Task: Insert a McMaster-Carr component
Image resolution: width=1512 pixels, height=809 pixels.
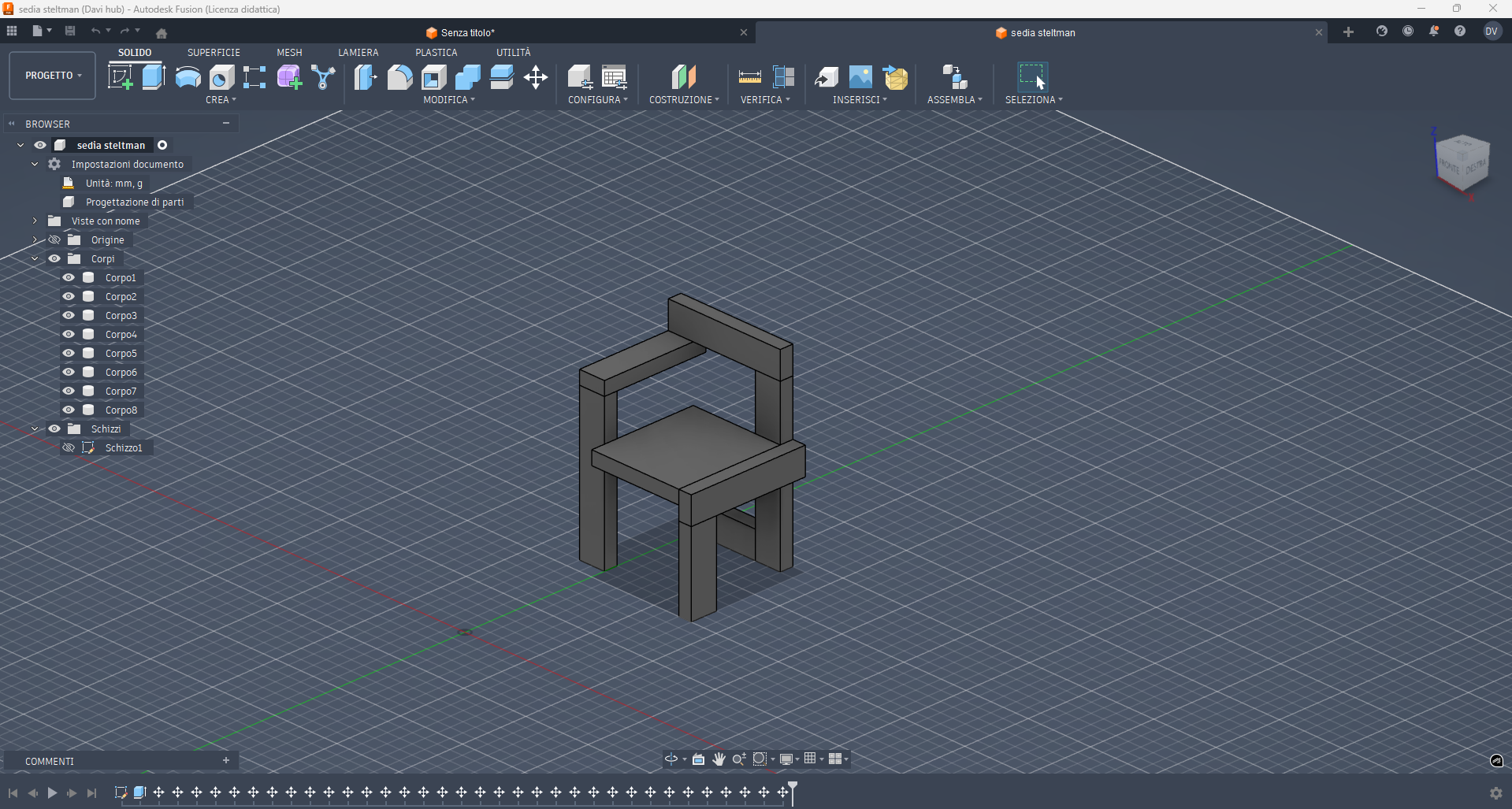Action: coord(895,77)
